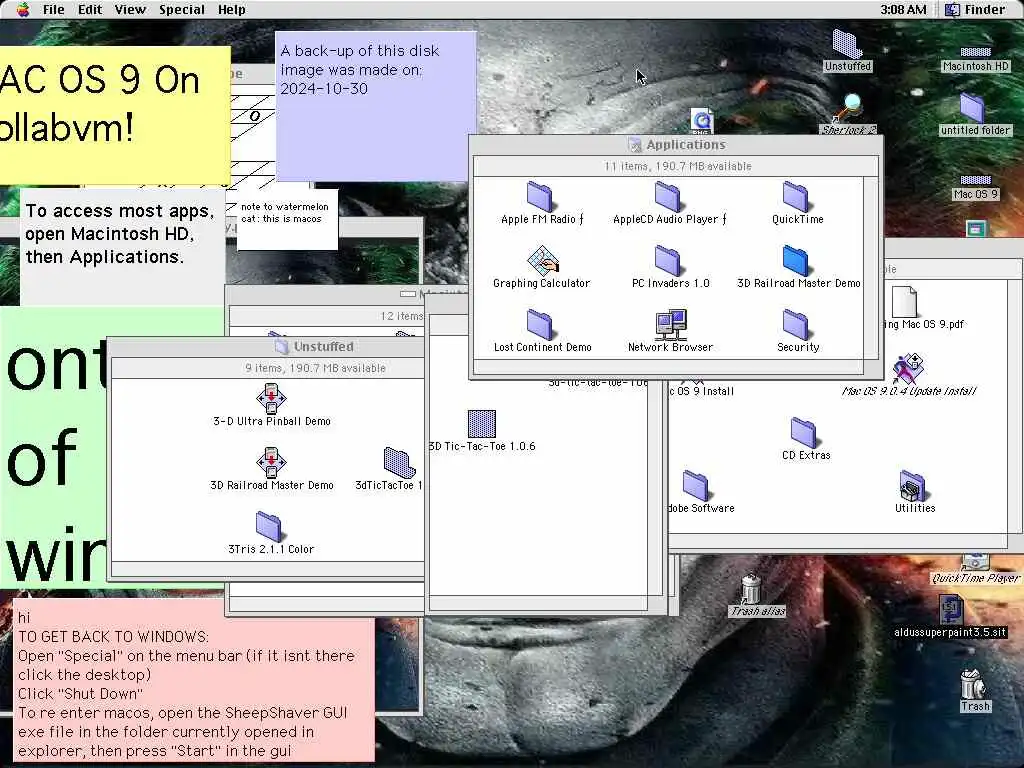Select the Mac OS 9 disk icon
The image size is (1024, 768).
[976, 180]
